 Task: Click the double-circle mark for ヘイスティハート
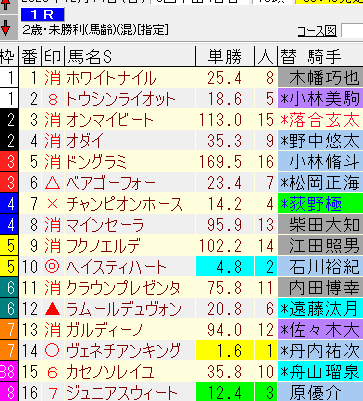(x=53, y=267)
